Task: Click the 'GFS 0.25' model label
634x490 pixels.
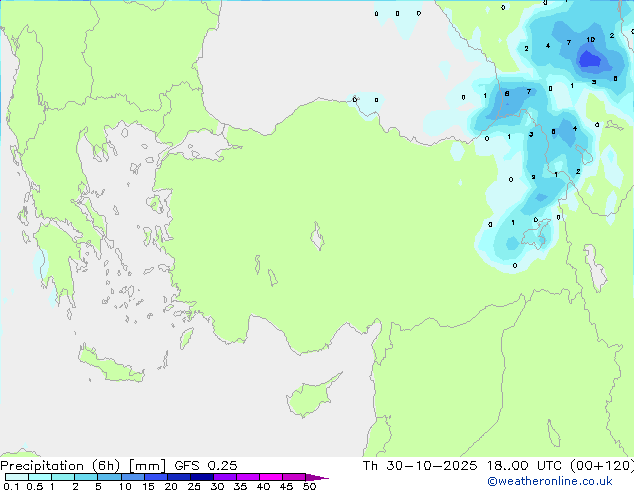Action: pos(206,466)
